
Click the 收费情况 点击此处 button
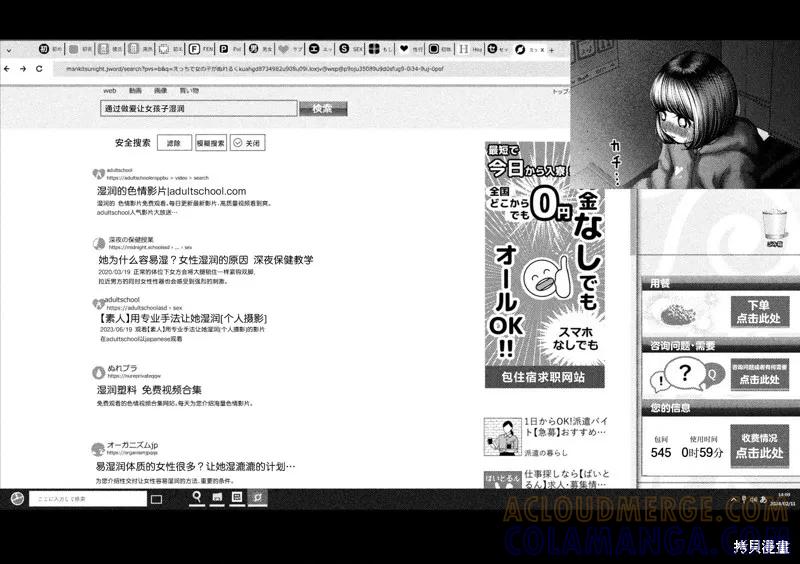click(760, 446)
